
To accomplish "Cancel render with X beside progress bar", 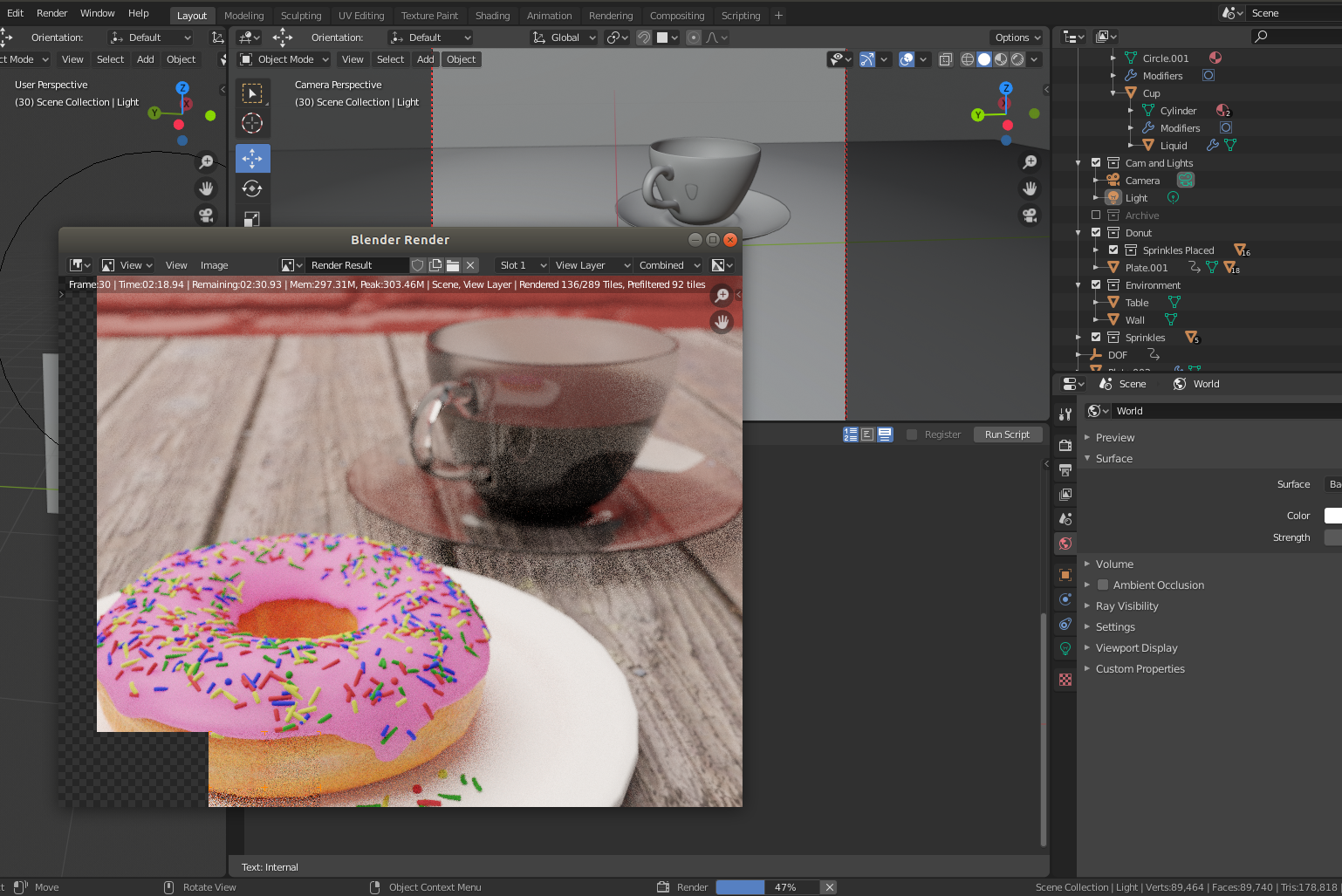I will pyautogui.click(x=830, y=887).
